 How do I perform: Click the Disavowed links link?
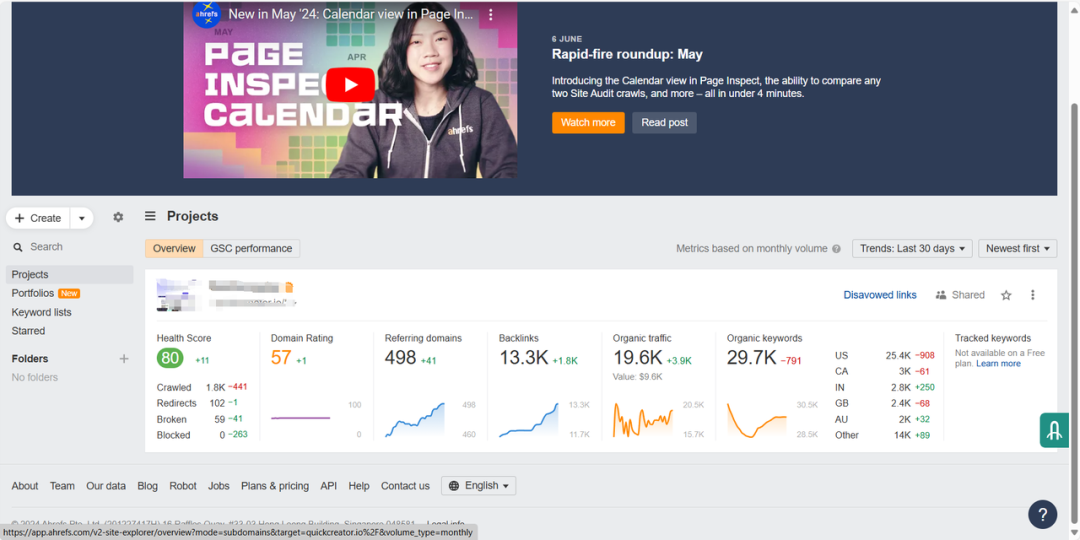[x=880, y=295]
